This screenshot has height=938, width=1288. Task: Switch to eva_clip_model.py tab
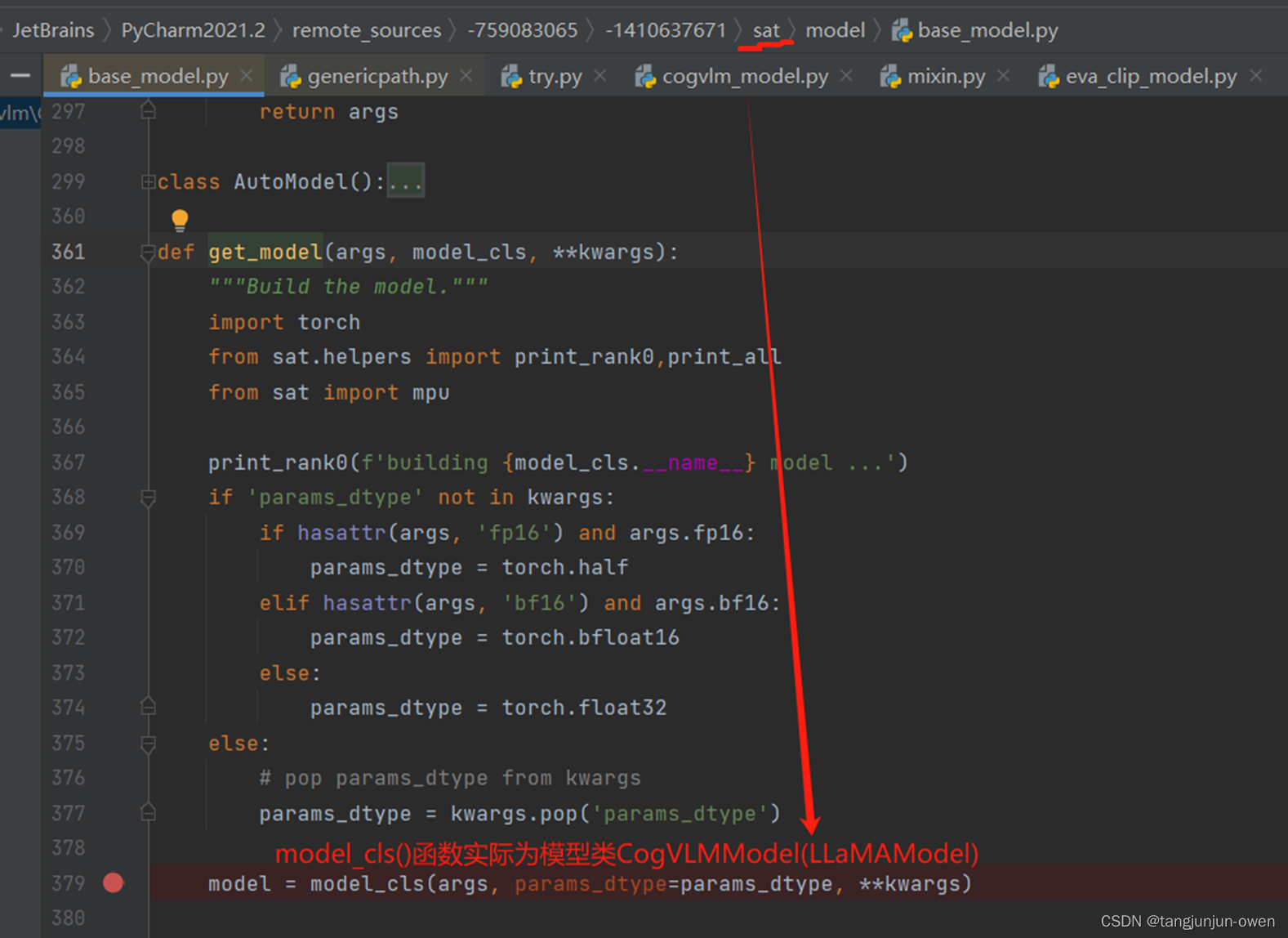click(x=1150, y=76)
